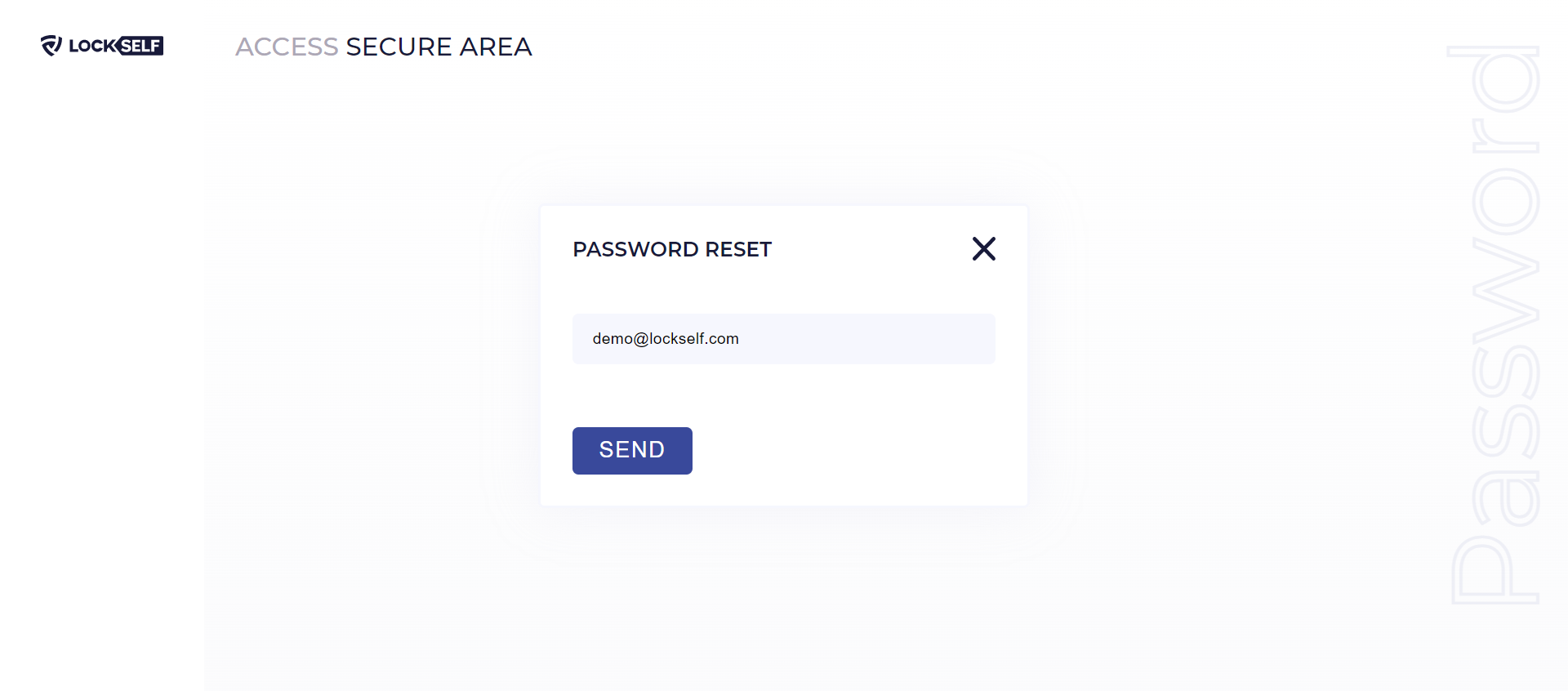Image resolution: width=1568 pixels, height=691 pixels.
Task: Click the PASSWORD RESET dialog title
Action: [x=672, y=249]
